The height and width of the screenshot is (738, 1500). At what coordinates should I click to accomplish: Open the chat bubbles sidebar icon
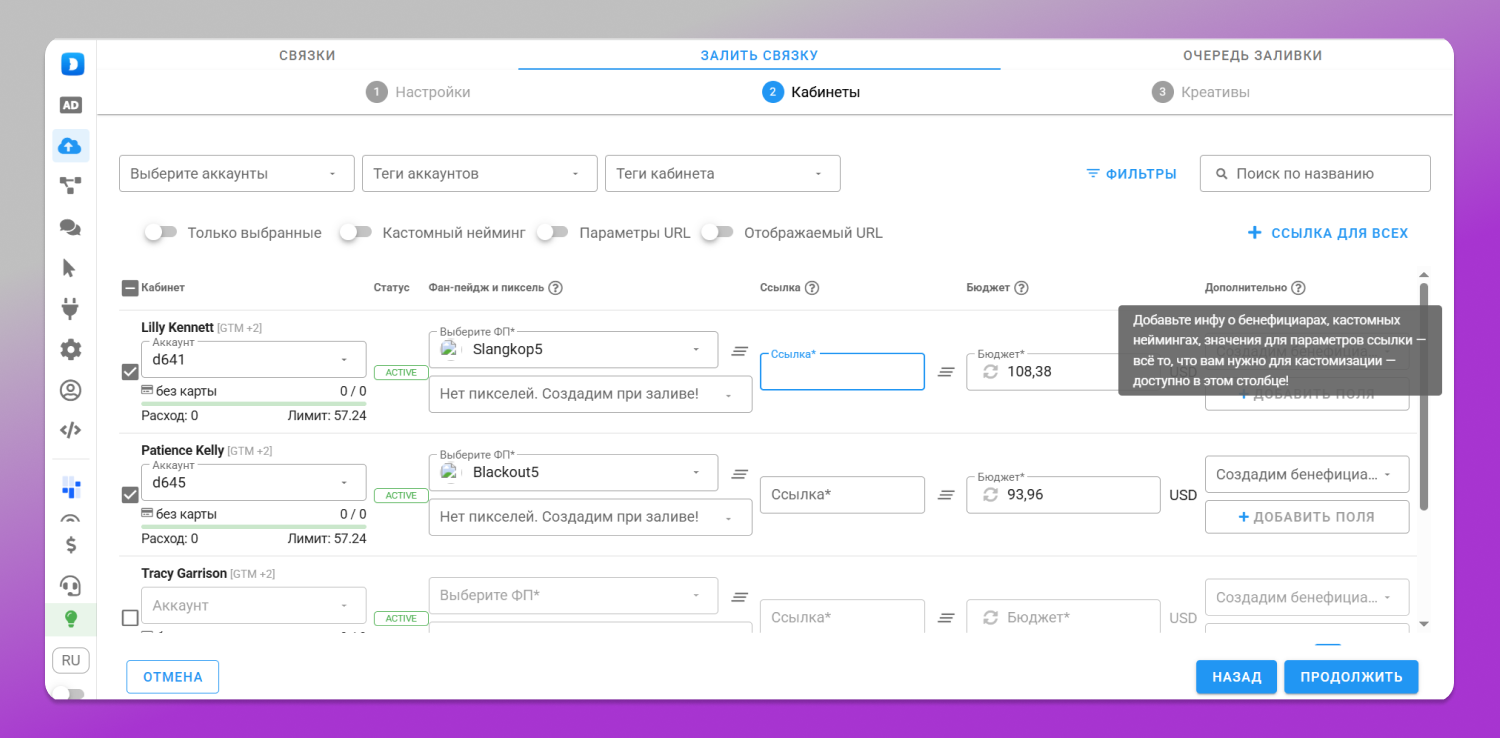tap(70, 227)
